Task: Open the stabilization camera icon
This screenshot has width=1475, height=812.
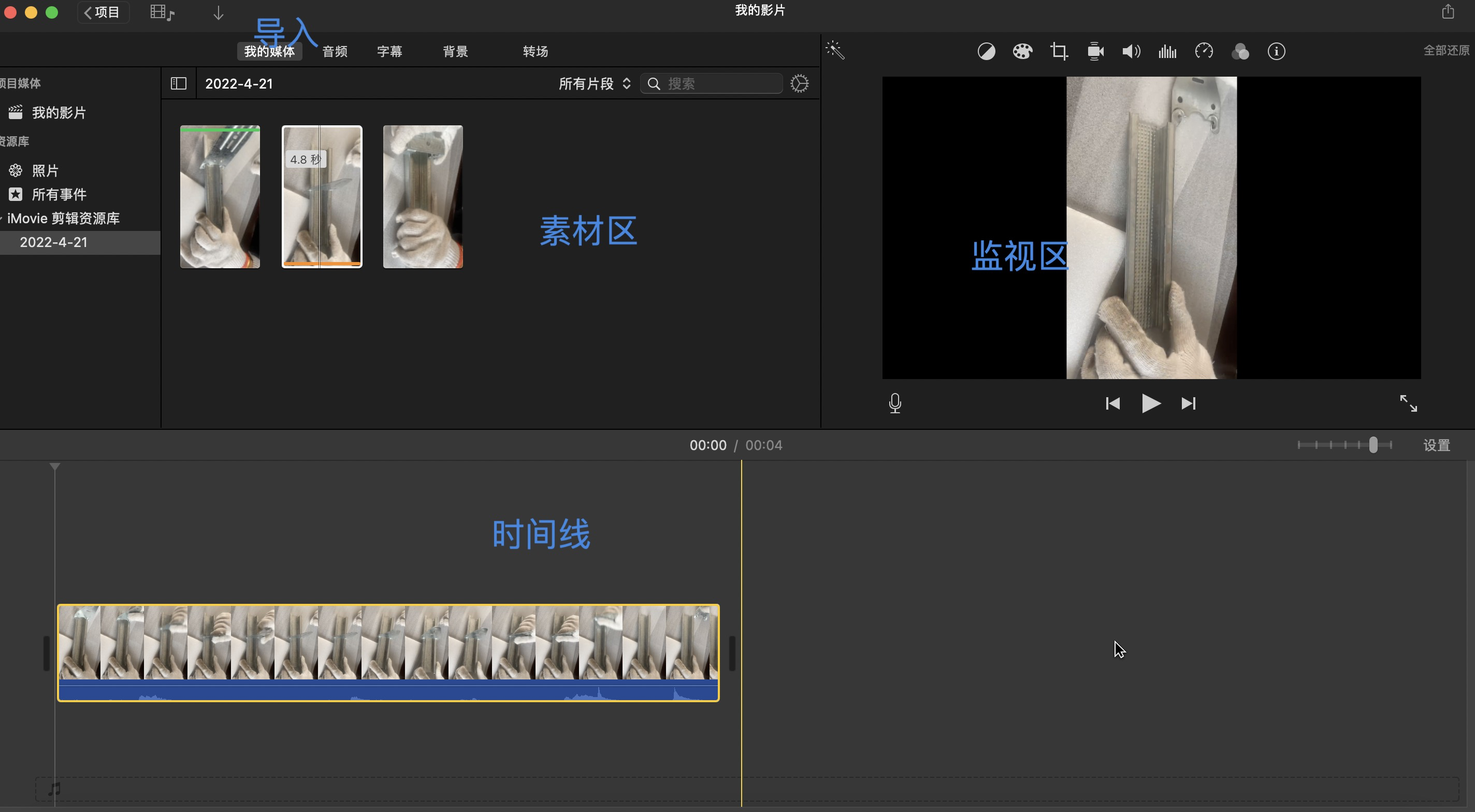Action: tap(1095, 52)
